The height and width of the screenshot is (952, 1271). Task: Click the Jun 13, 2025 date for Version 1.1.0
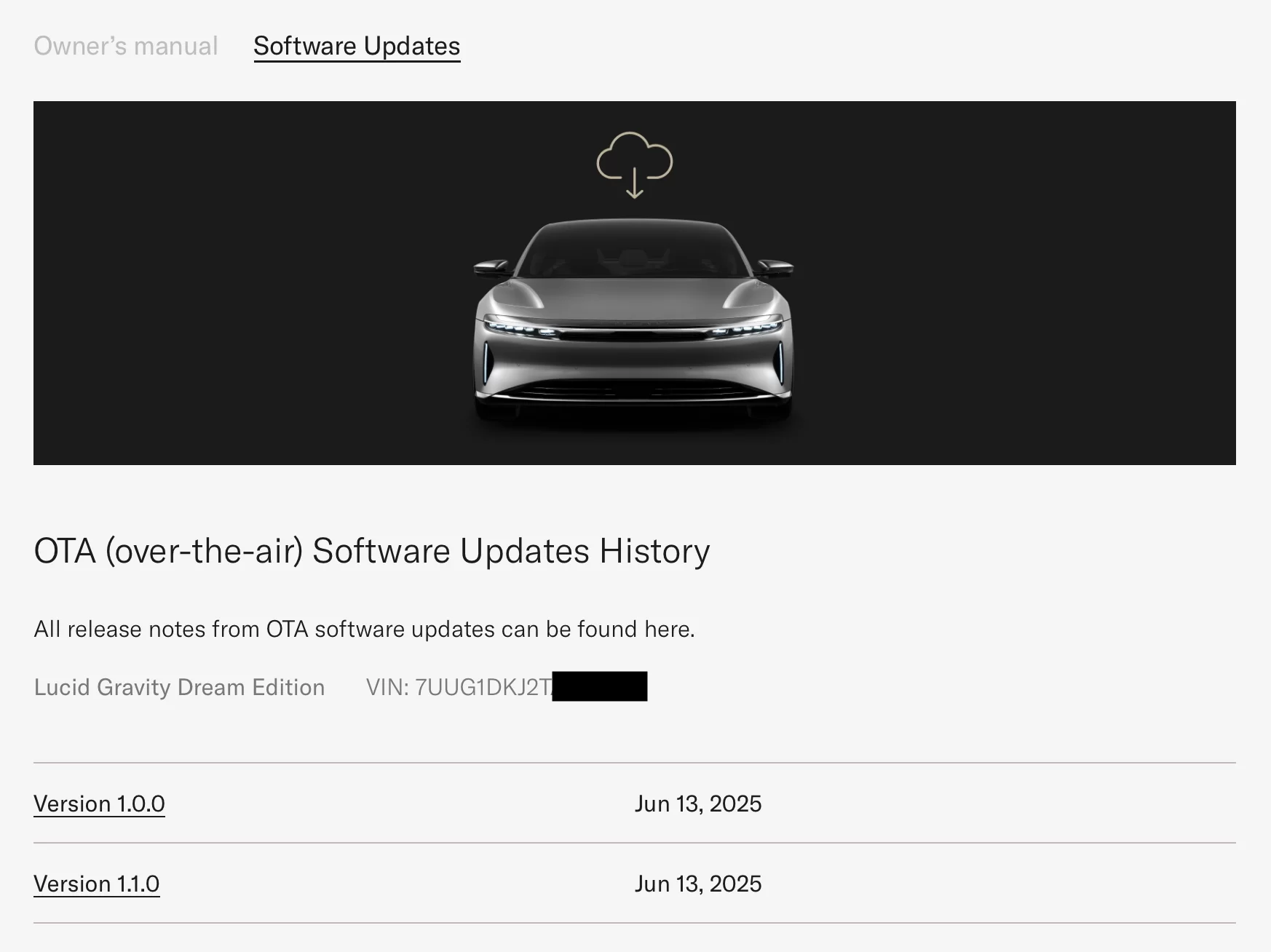click(x=698, y=884)
